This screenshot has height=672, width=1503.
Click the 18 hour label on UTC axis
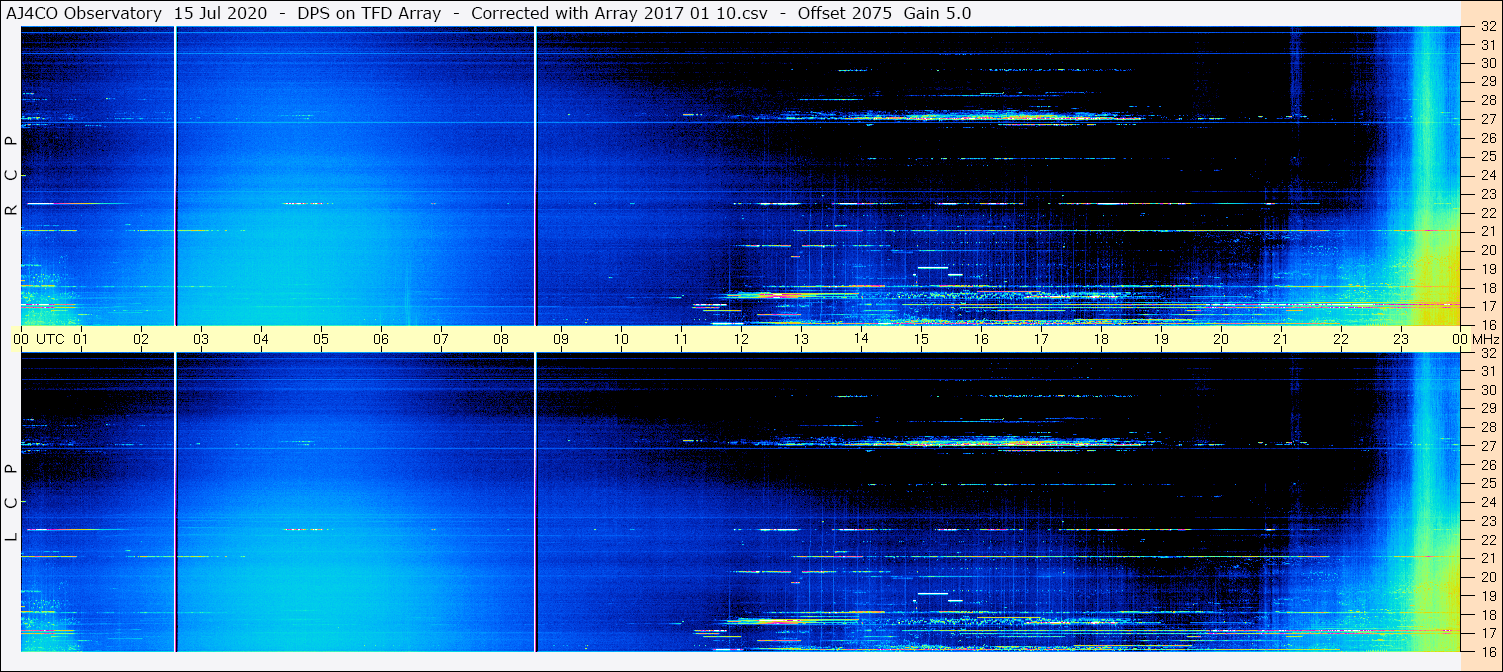[x=1101, y=339]
